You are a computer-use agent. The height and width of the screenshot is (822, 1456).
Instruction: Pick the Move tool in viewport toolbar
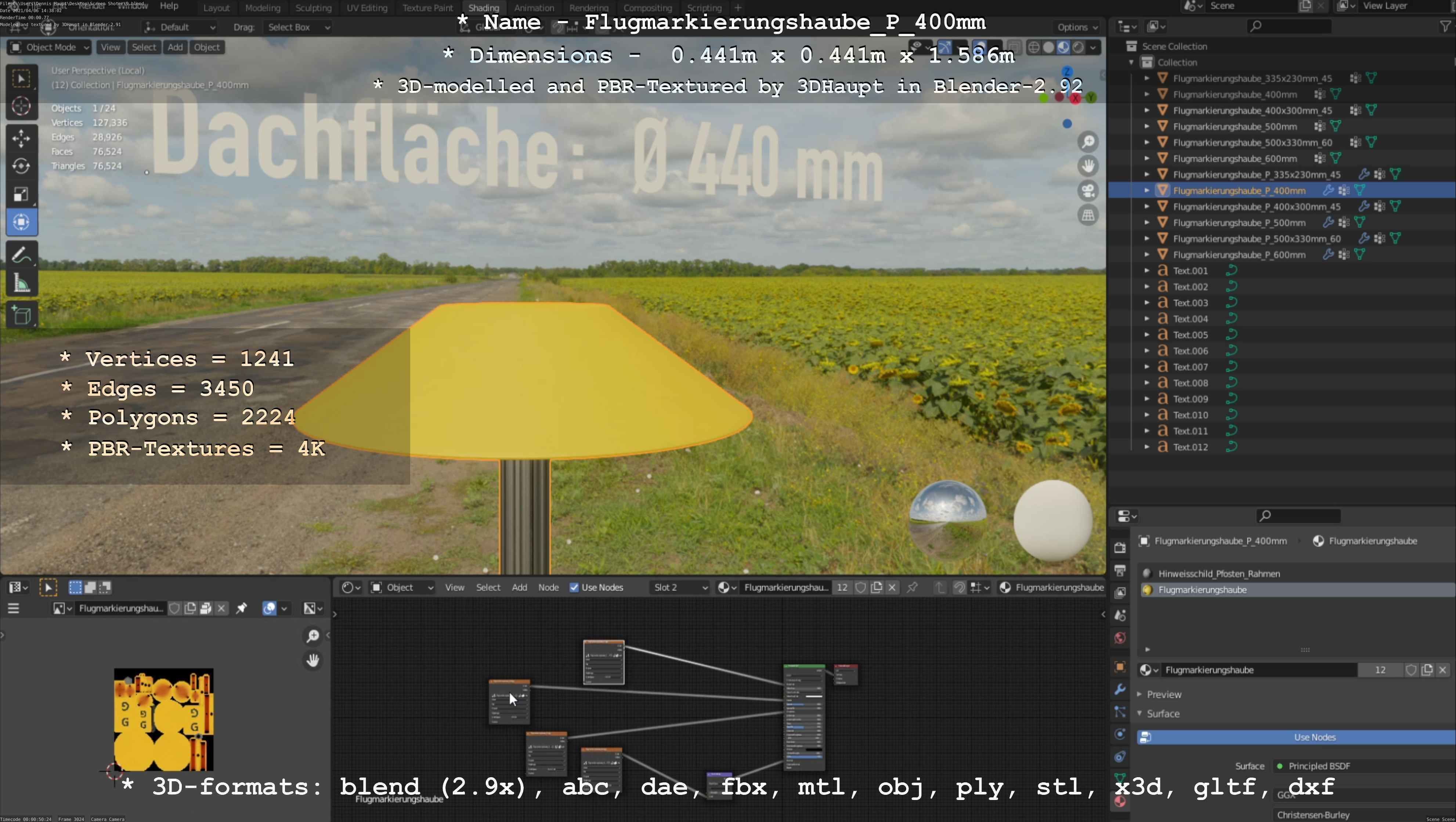21,138
